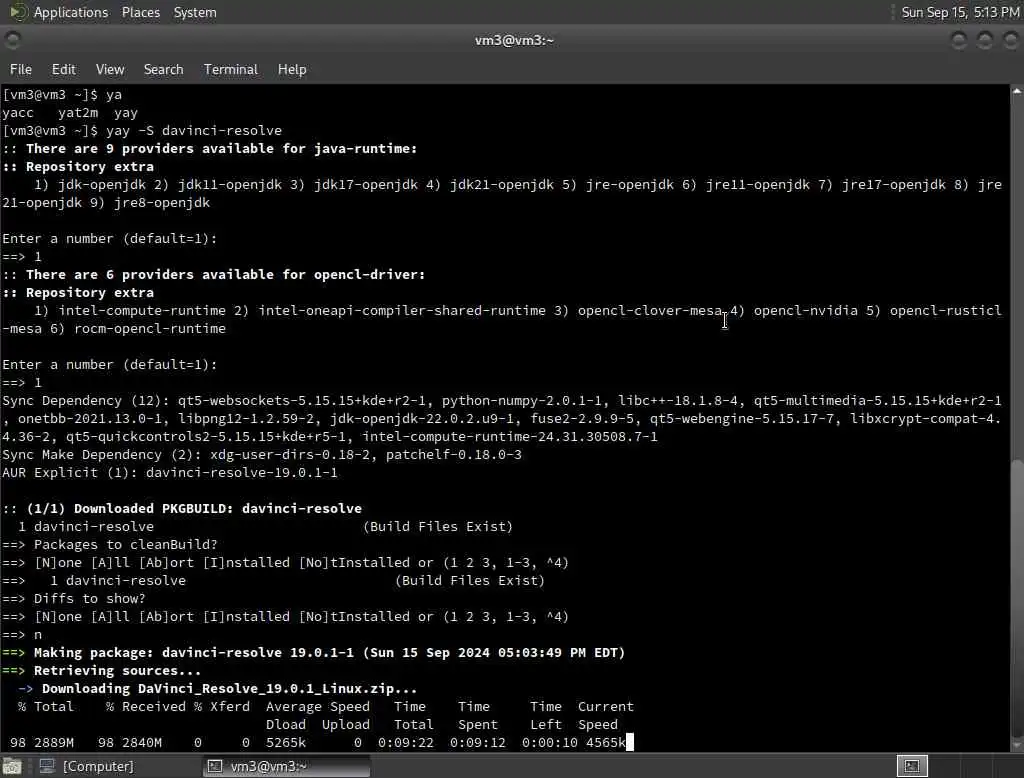Image resolution: width=1024 pixels, height=778 pixels.
Task: Click the clock showing Sun Sep 15
Action: (x=960, y=12)
